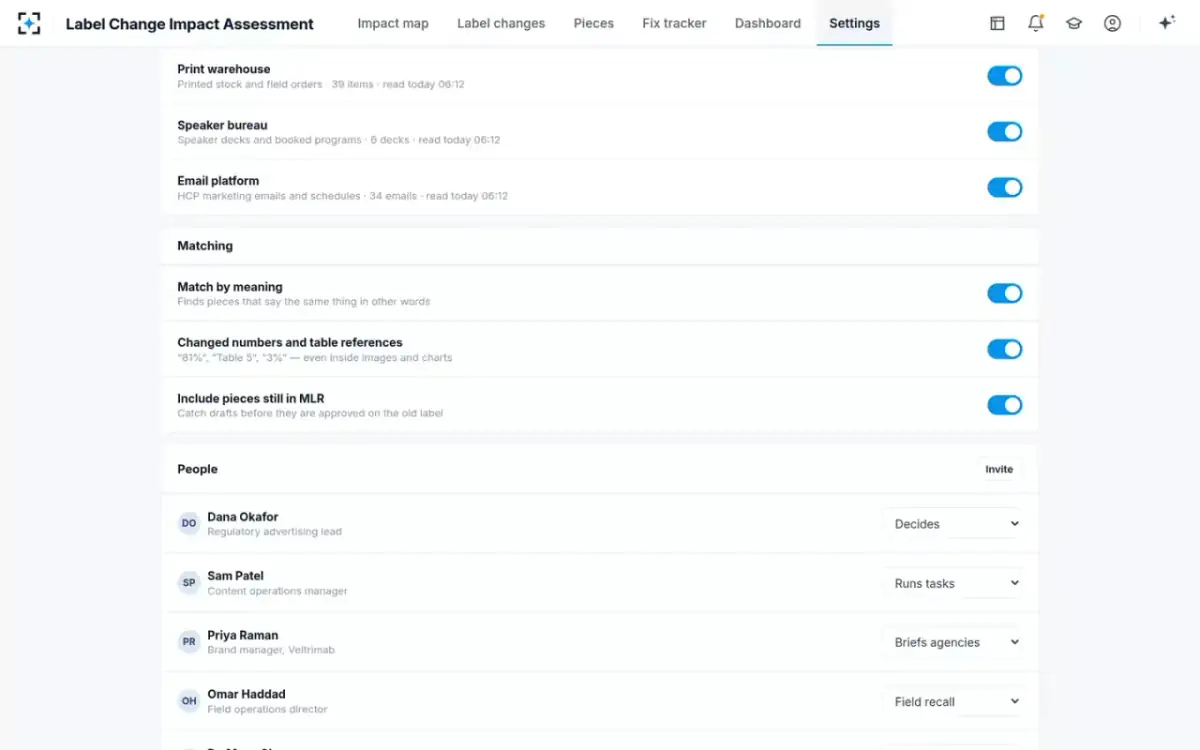Open the layout panel icon

997,23
